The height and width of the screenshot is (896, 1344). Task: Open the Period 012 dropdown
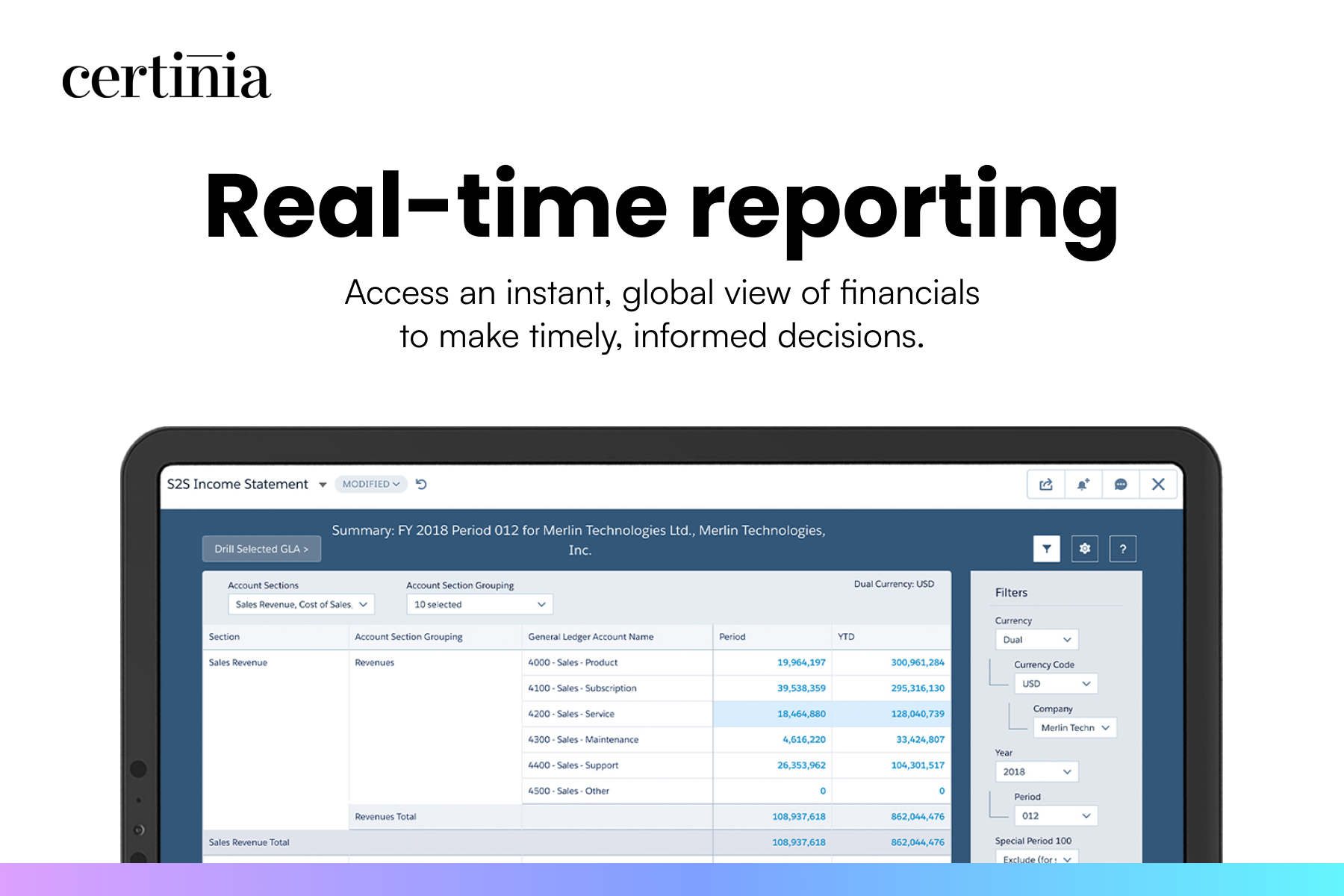[1056, 816]
